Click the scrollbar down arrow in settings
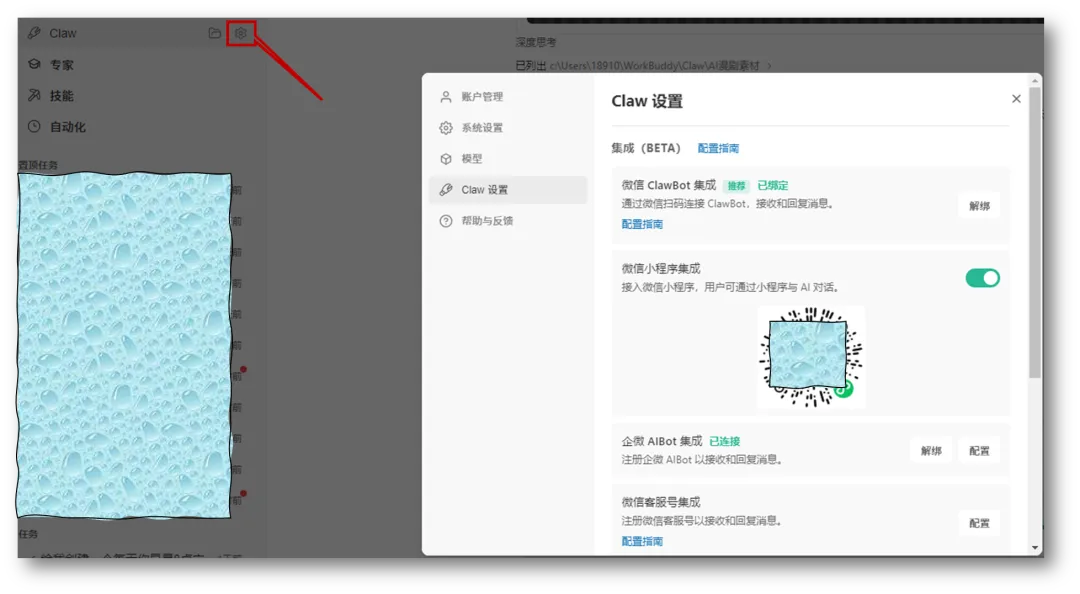 (1035, 548)
